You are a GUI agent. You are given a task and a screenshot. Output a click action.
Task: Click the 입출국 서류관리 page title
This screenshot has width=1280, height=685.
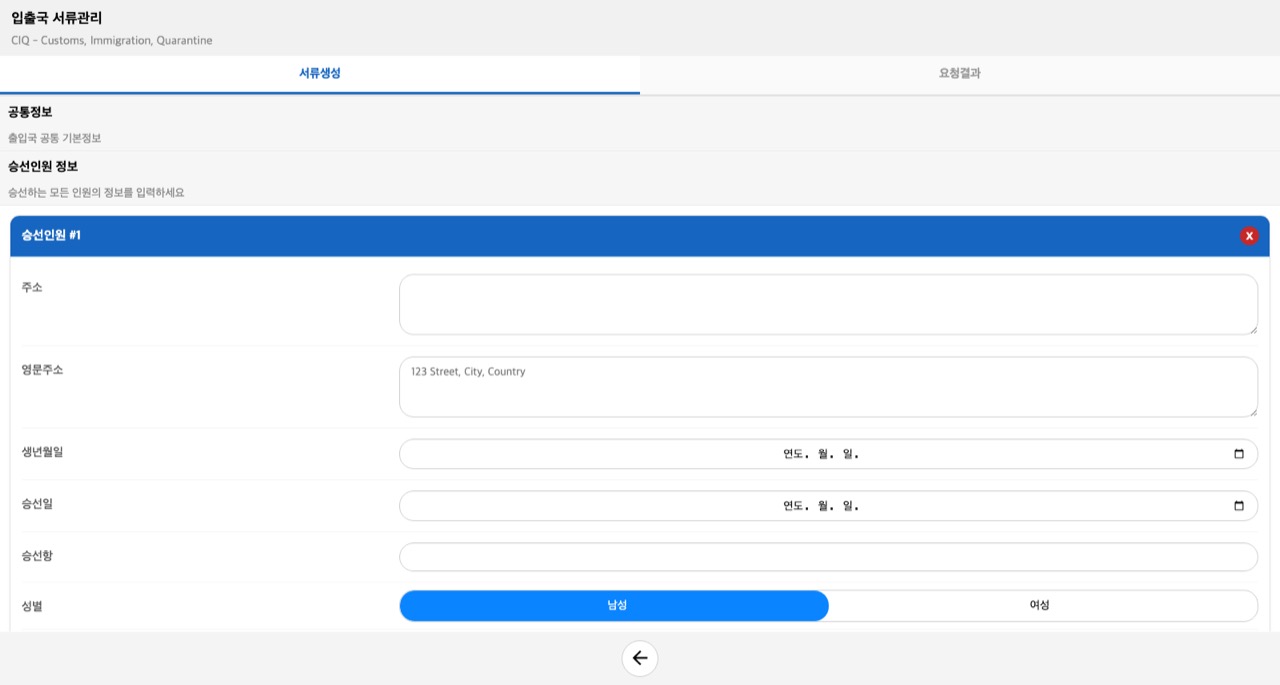coord(57,18)
